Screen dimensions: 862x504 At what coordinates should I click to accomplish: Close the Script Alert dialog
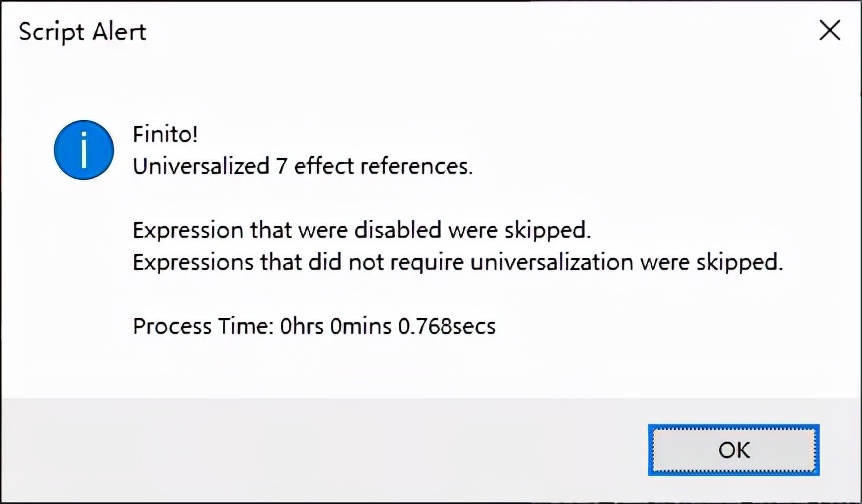click(x=829, y=31)
